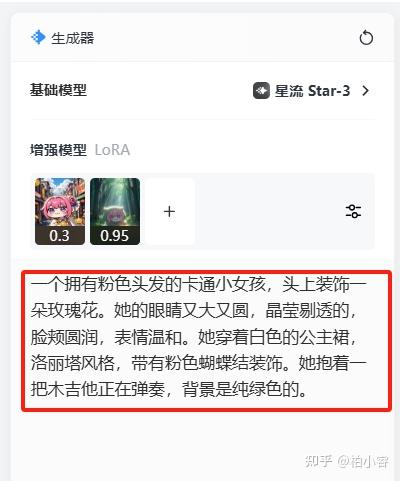Expand base model with right chevron
The image size is (400, 481).
pos(366,90)
